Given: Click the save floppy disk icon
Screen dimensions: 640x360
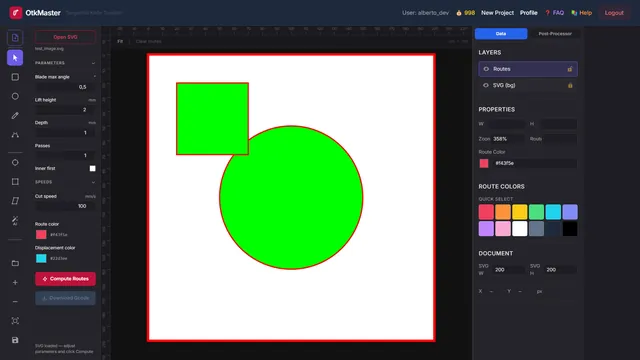Looking at the screenshot, I should pos(15,340).
